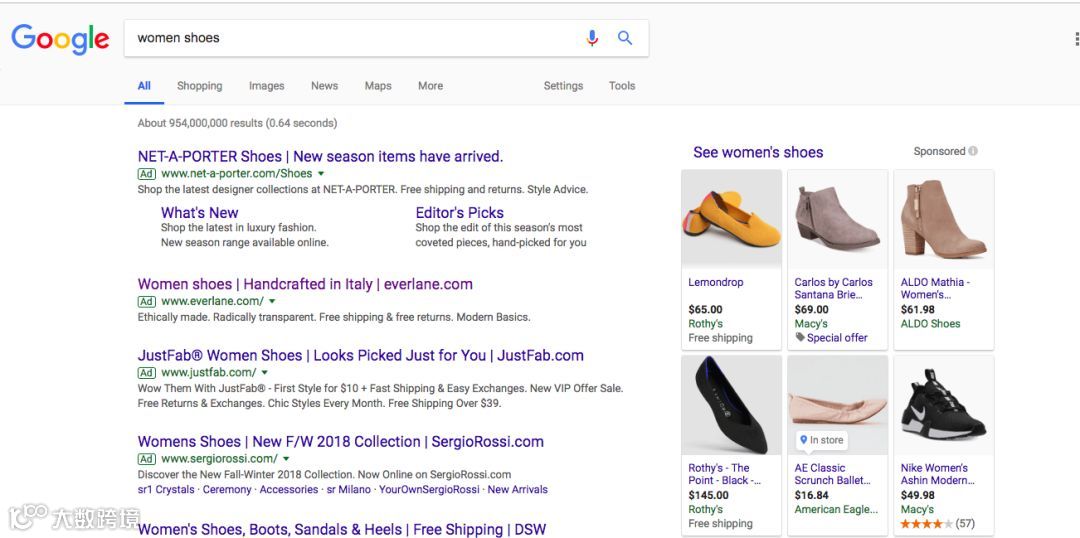Screen dimensions: 1080x538
Task: Click the www.everlane.com/ URL text
Action: [x=213, y=301]
